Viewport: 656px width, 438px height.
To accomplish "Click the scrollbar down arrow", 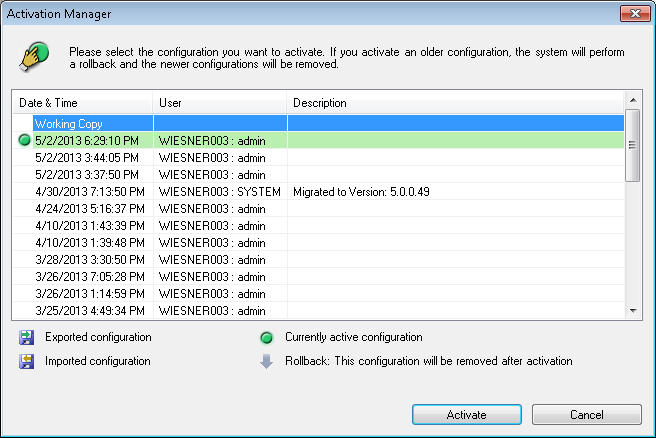I will 633,310.
